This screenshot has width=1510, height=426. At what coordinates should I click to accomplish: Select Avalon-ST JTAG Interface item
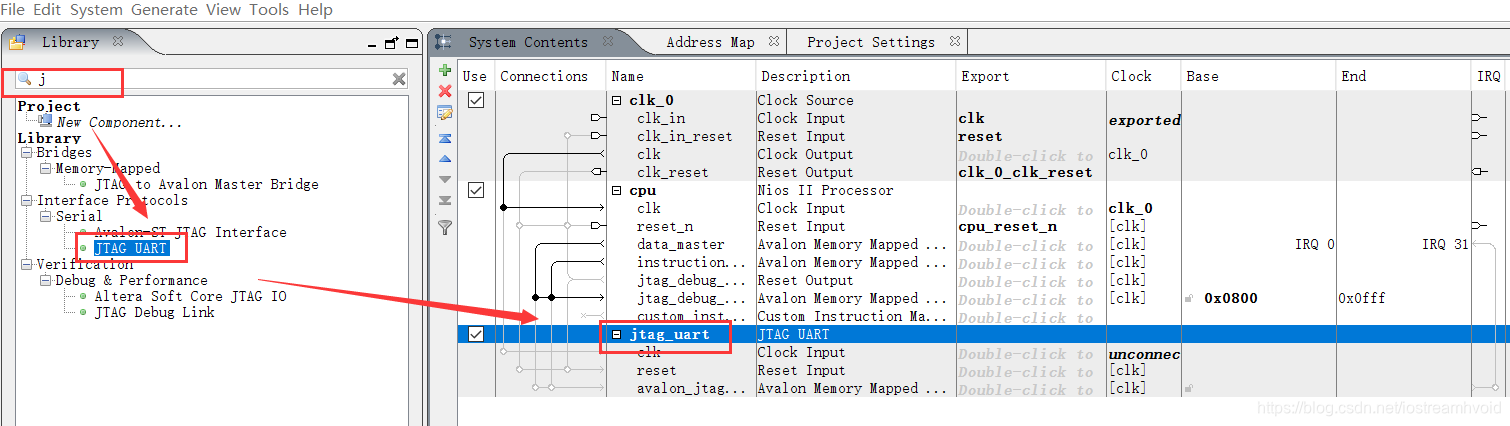coord(190,232)
